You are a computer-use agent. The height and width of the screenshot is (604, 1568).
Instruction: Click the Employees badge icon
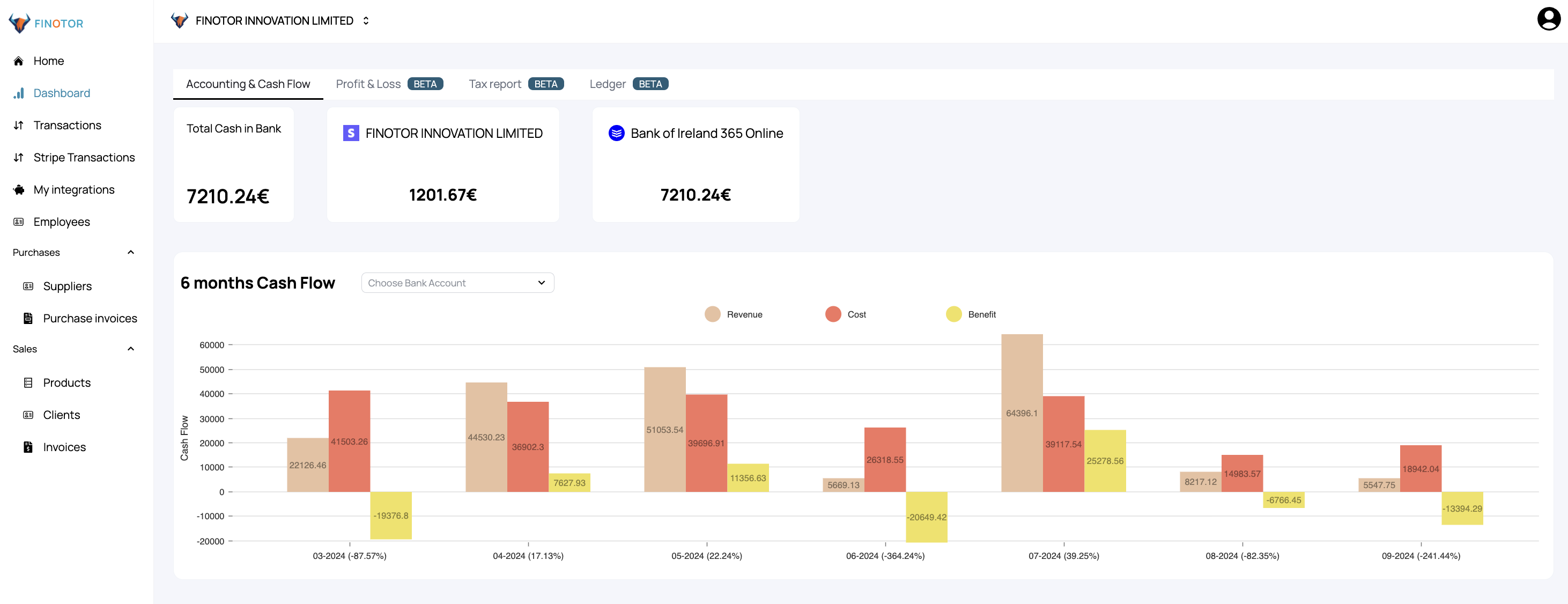coord(18,222)
